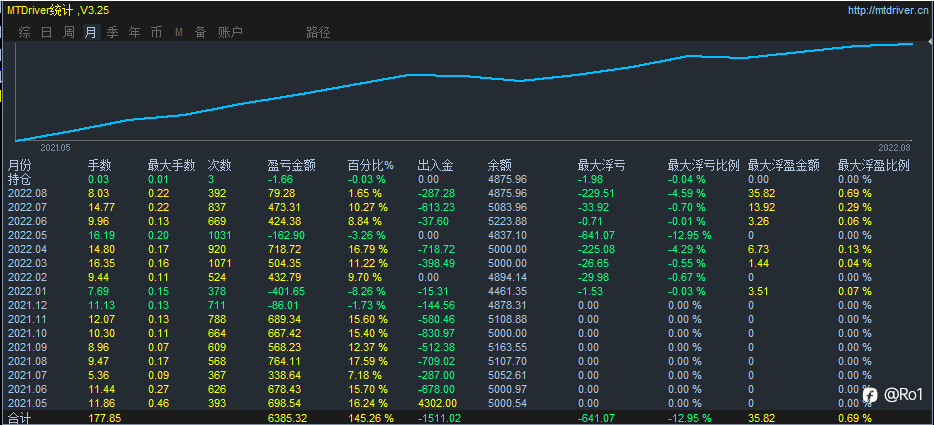Viewport: 934px width, 425px height.
Task: Open the 年 yearly tab
Action: [x=135, y=32]
